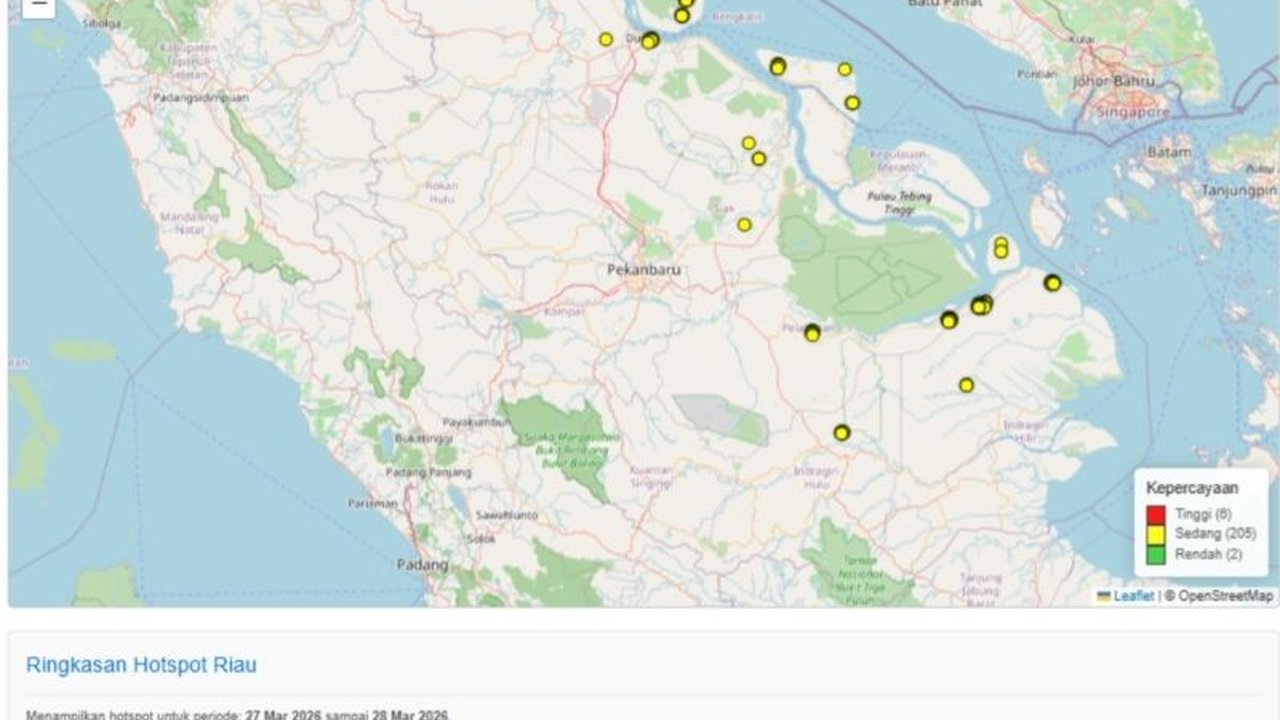Click the Kuantan Singingi region label
The image size is (1280, 720).
[651, 477]
